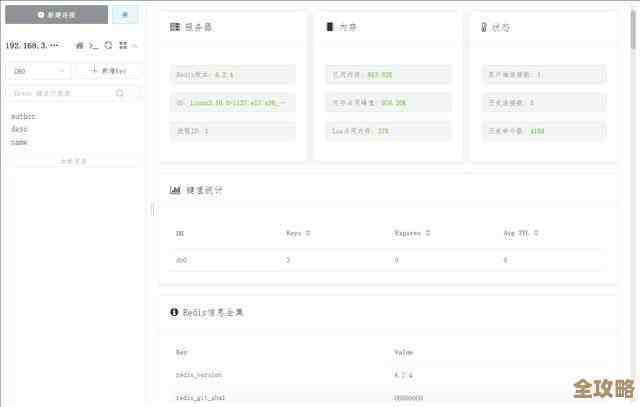Open the settings button beside New Connection
Screen dimensions: 640x407
pyautogui.click(x=125, y=15)
